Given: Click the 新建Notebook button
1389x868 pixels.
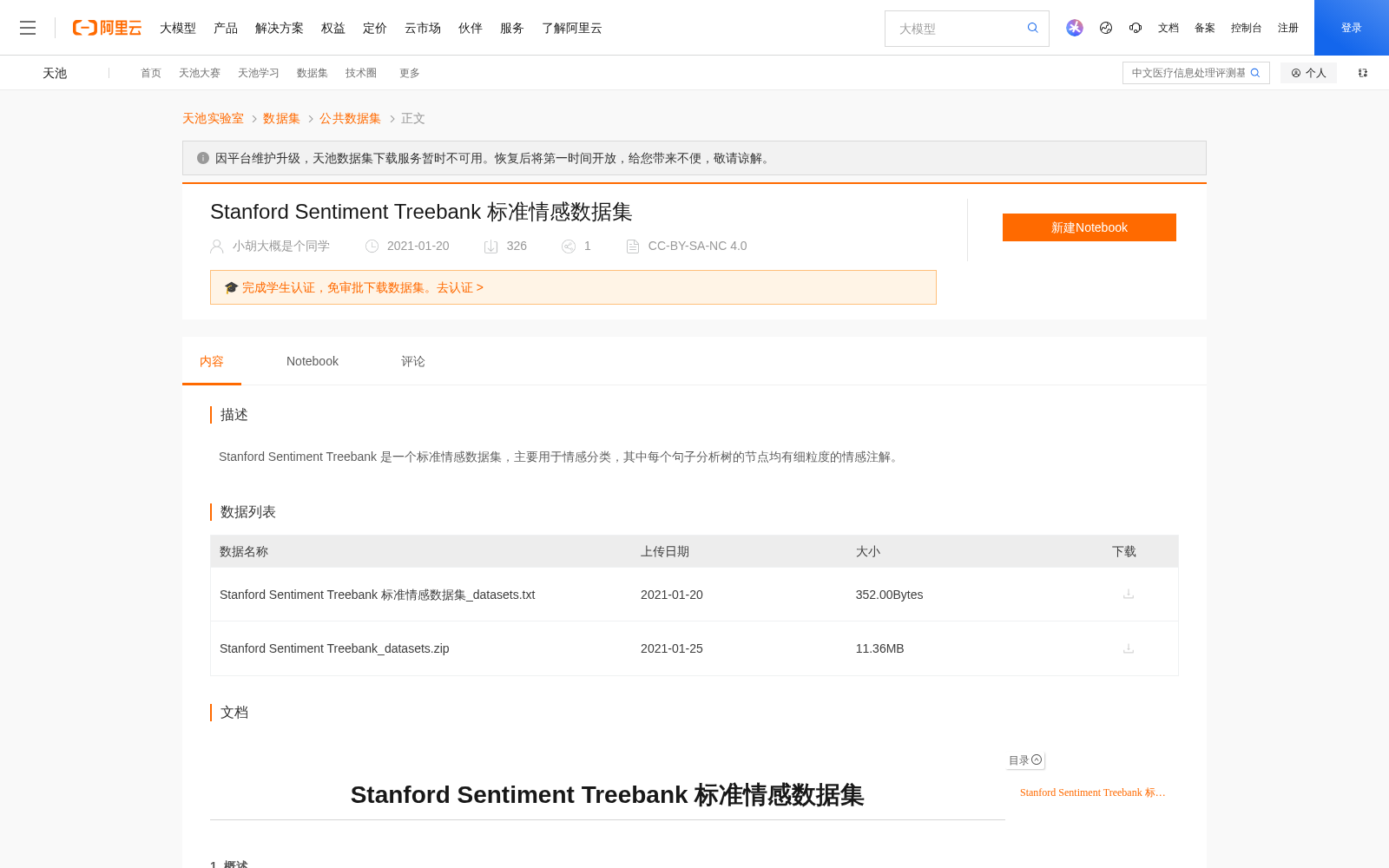Looking at the screenshot, I should click(1089, 227).
